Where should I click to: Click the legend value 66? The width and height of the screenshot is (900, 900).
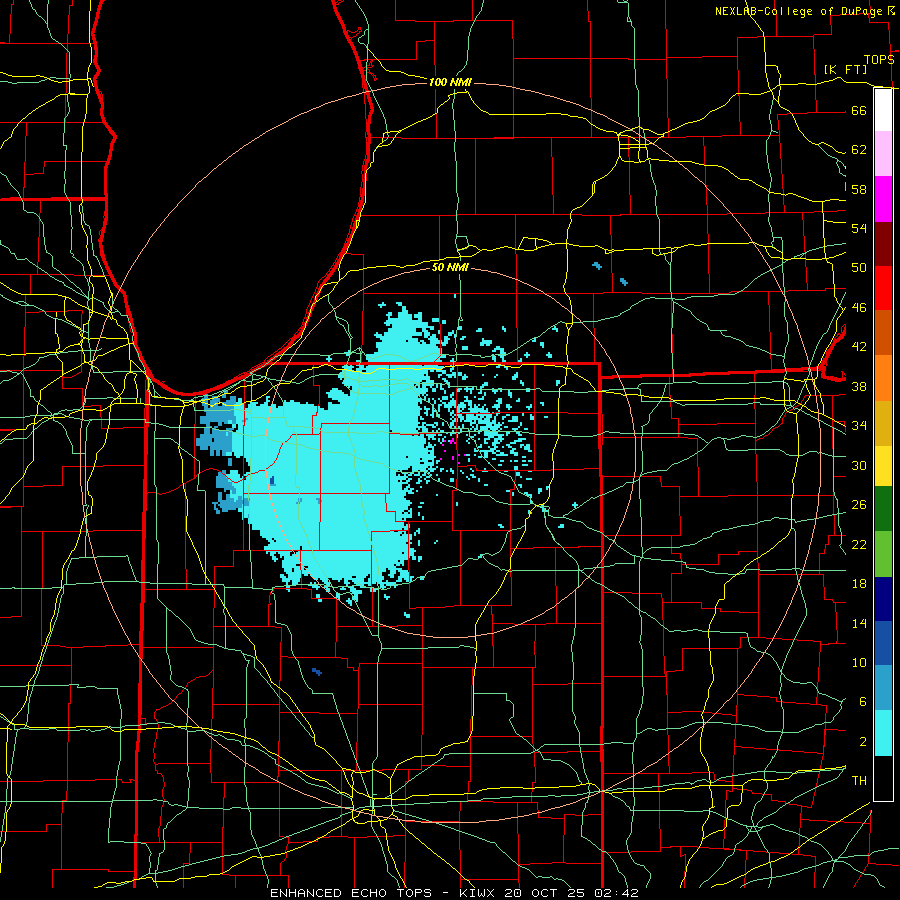859,110
